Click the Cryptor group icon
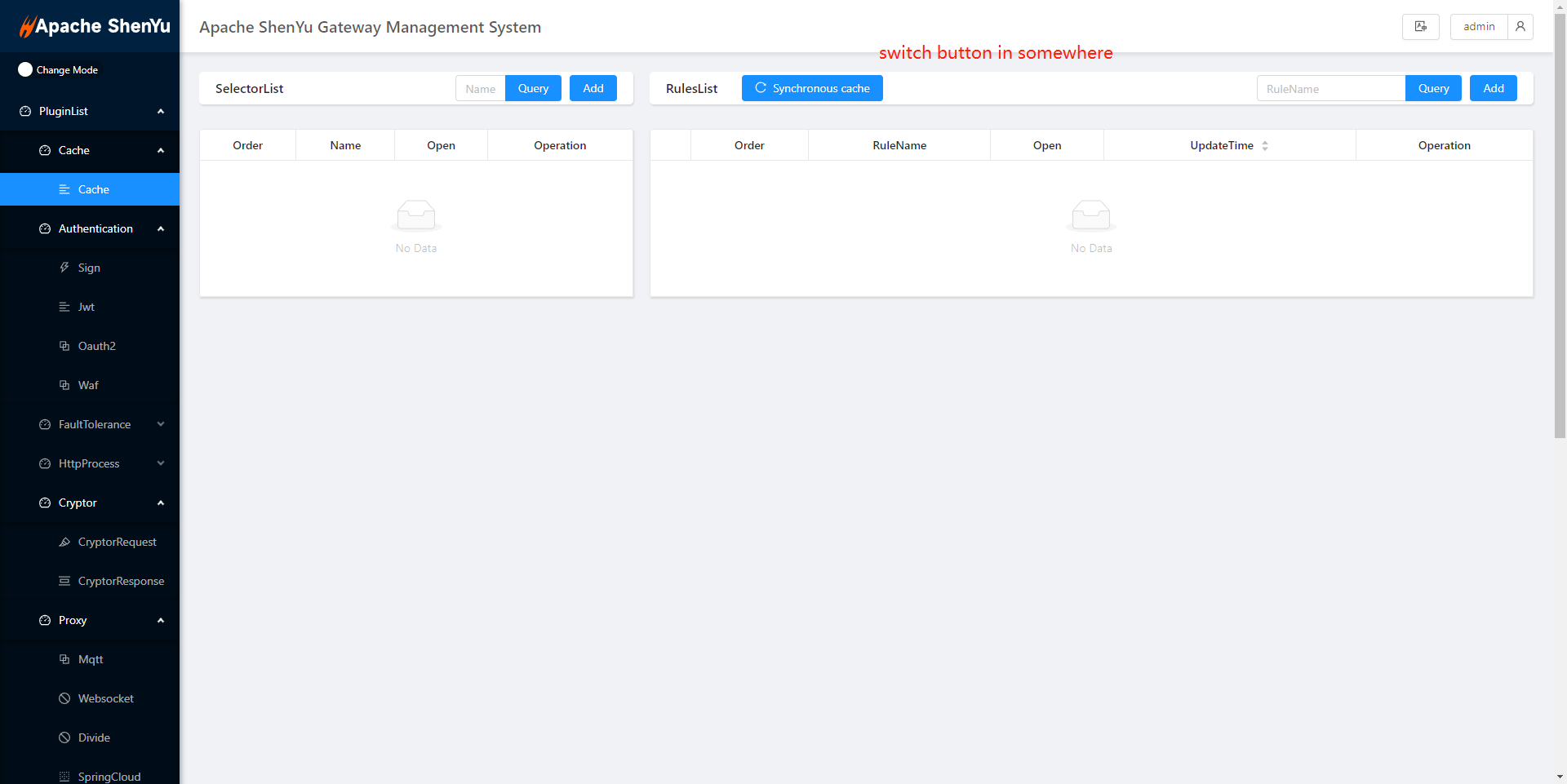This screenshot has width=1567, height=784. [x=45, y=503]
